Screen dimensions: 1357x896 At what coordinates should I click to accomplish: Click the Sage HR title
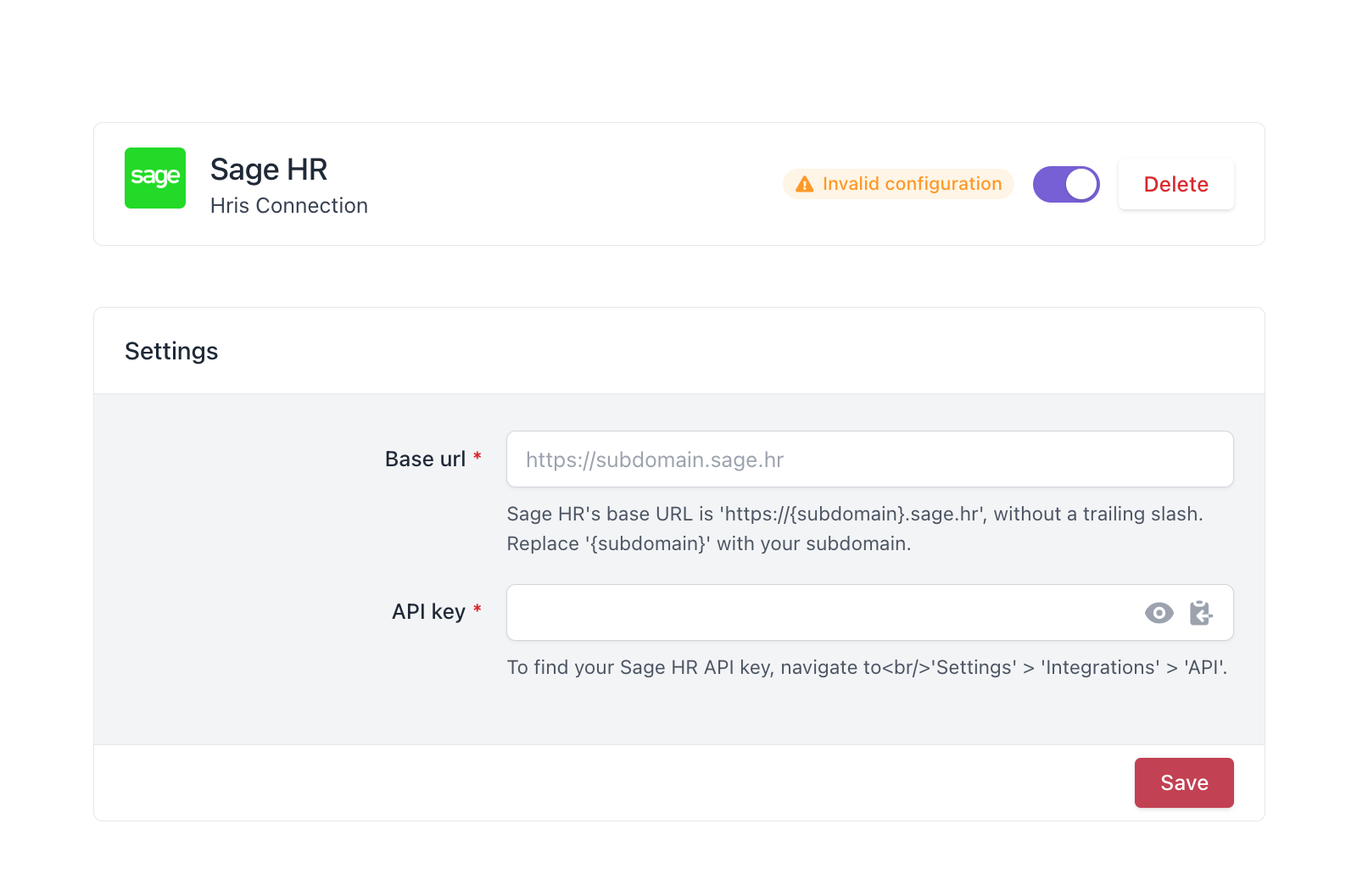(269, 170)
